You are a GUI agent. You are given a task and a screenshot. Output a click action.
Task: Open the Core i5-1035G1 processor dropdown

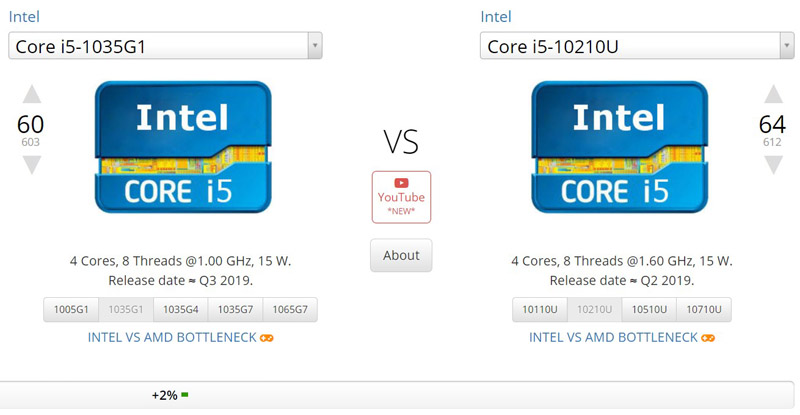pos(165,46)
